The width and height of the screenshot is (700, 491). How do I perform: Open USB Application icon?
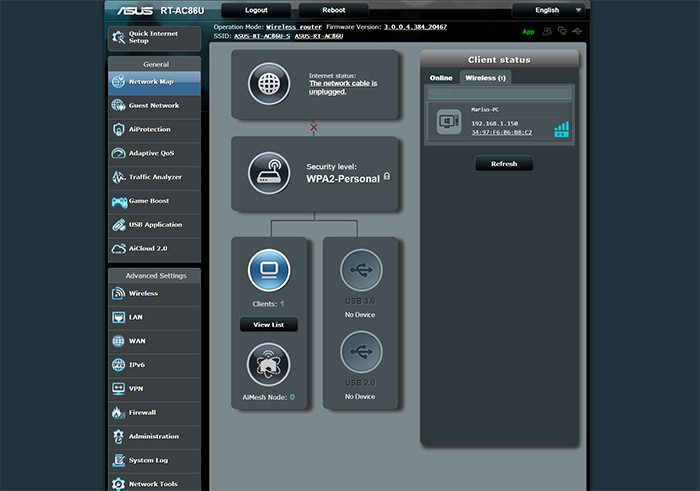[x=118, y=225]
